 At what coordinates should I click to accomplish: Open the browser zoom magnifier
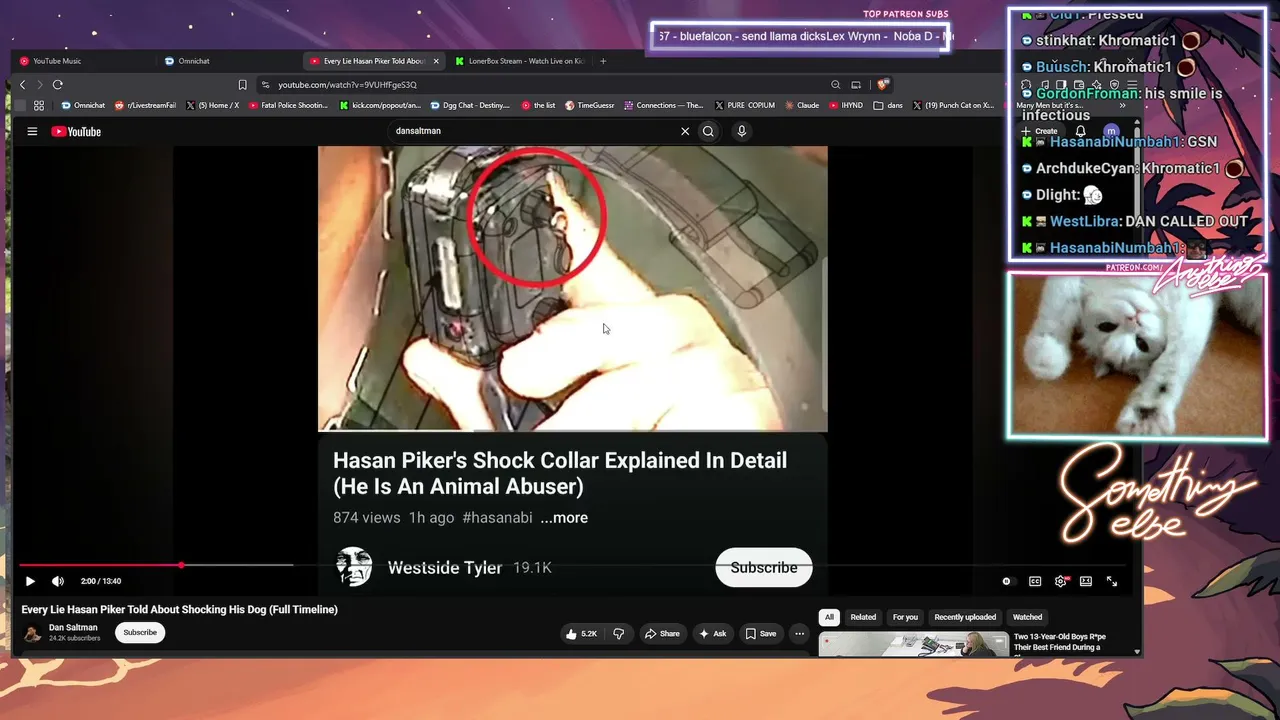pos(836,85)
